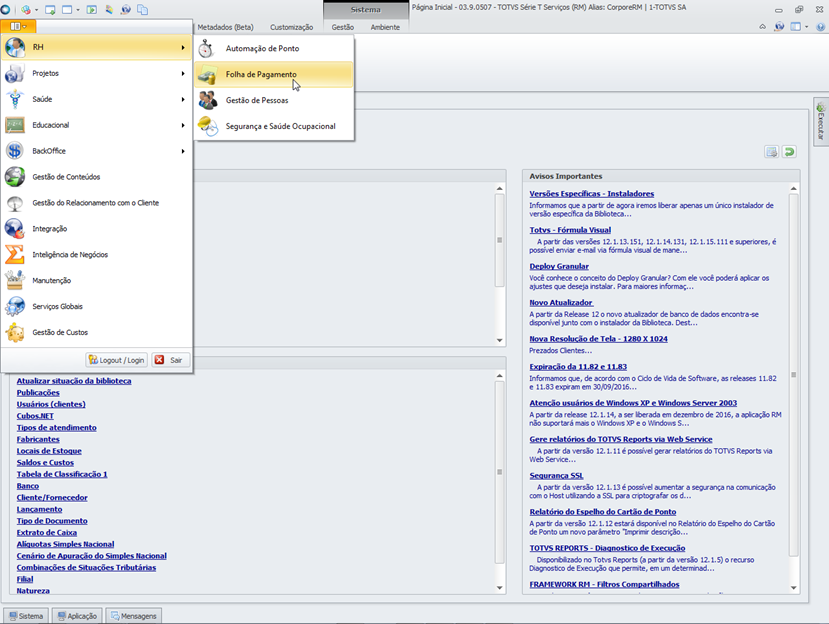Click the Serviços Globais icon
829x624 pixels.
click(x=15, y=306)
